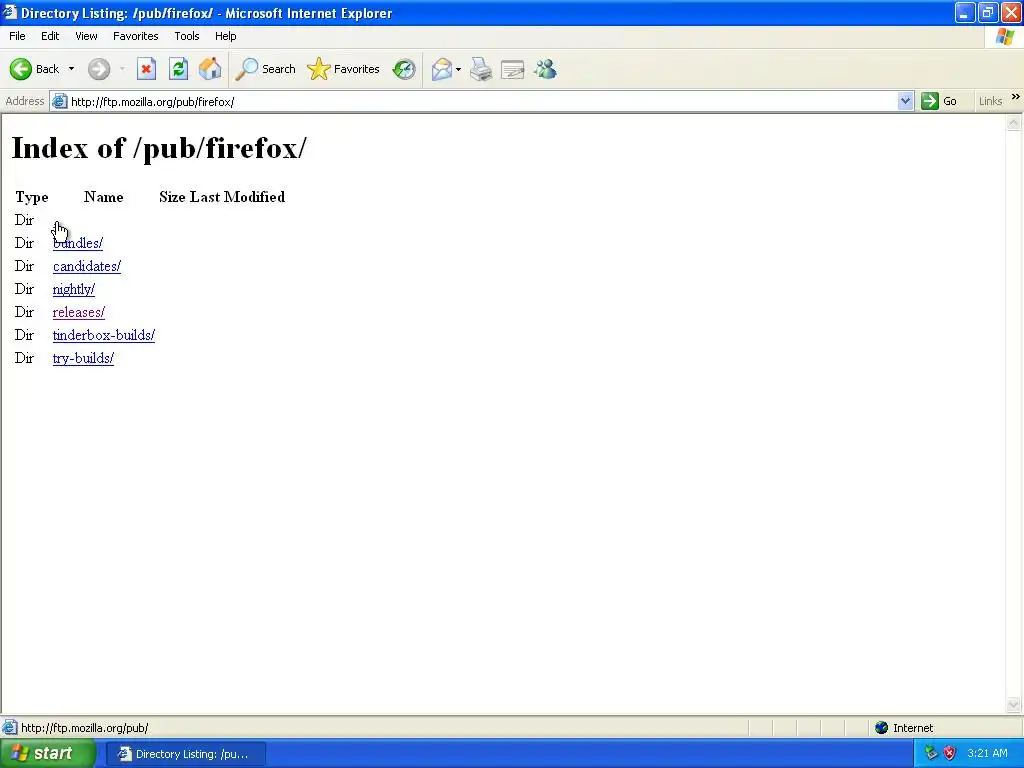Viewport: 1024px width, 768px height.
Task: Expand the Address bar dropdown arrow
Action: click(x=905, y=101)
